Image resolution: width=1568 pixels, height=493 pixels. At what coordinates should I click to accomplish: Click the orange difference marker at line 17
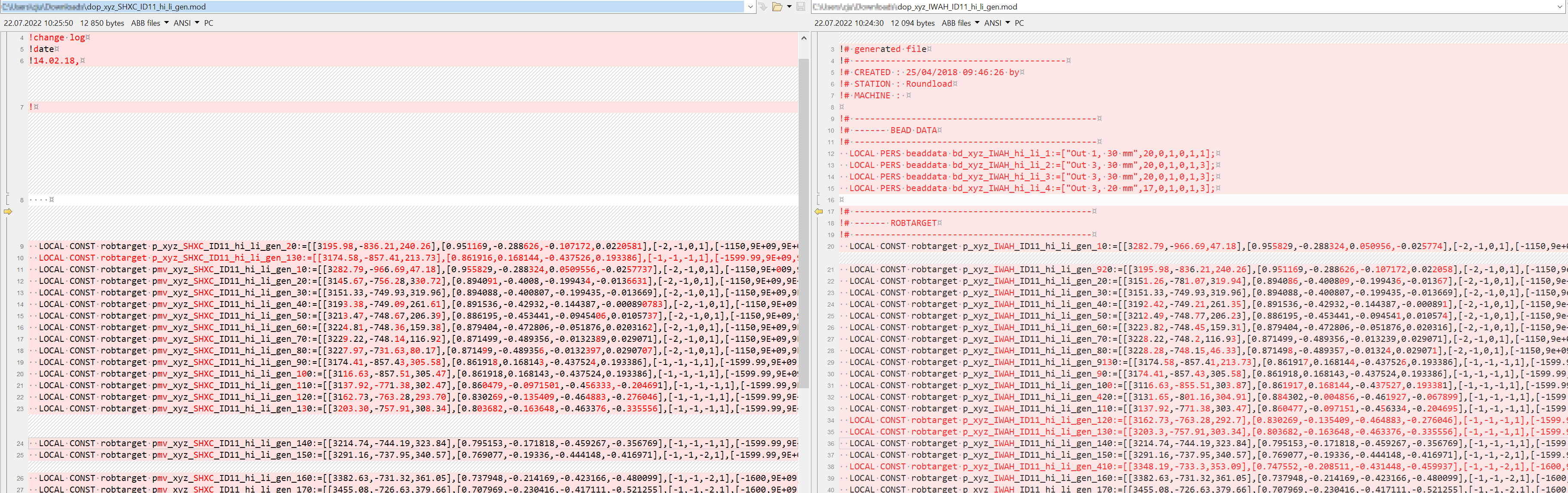819,212
